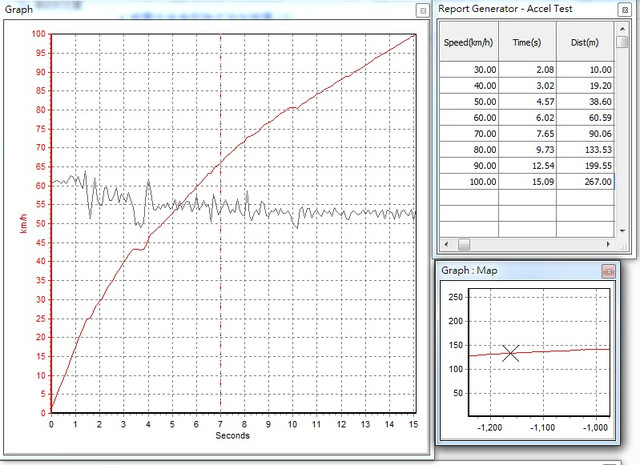
Task: Click the Dist(m) column header
Action: (x=585, y=42)
